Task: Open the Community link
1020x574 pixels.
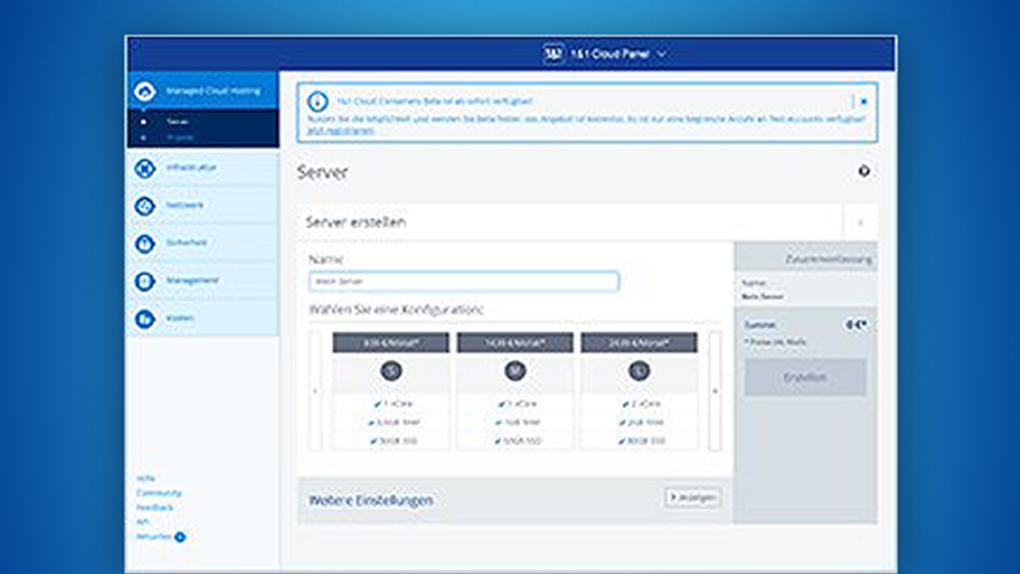Action: pyautogui.click(x=159, y=493)
